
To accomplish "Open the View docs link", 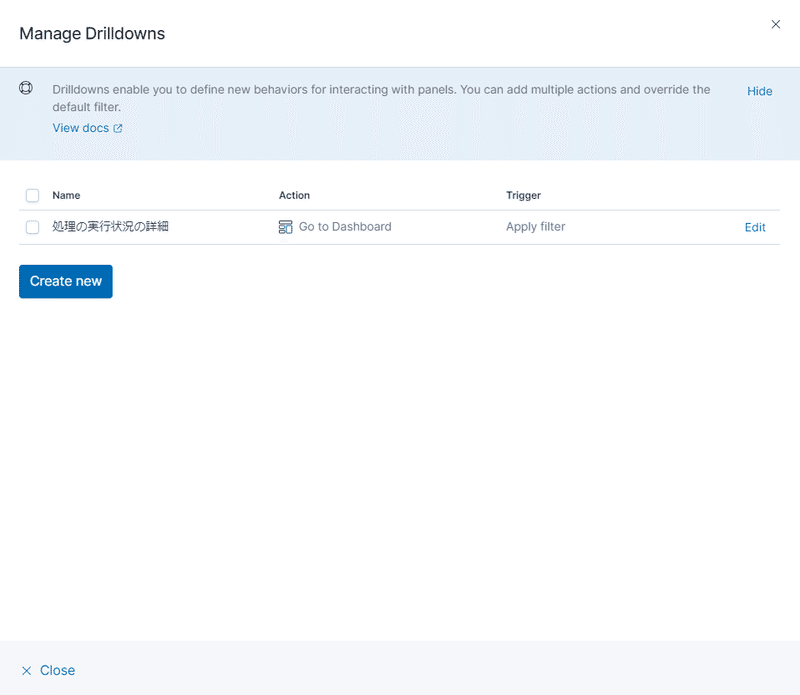I will pos(80,128).
